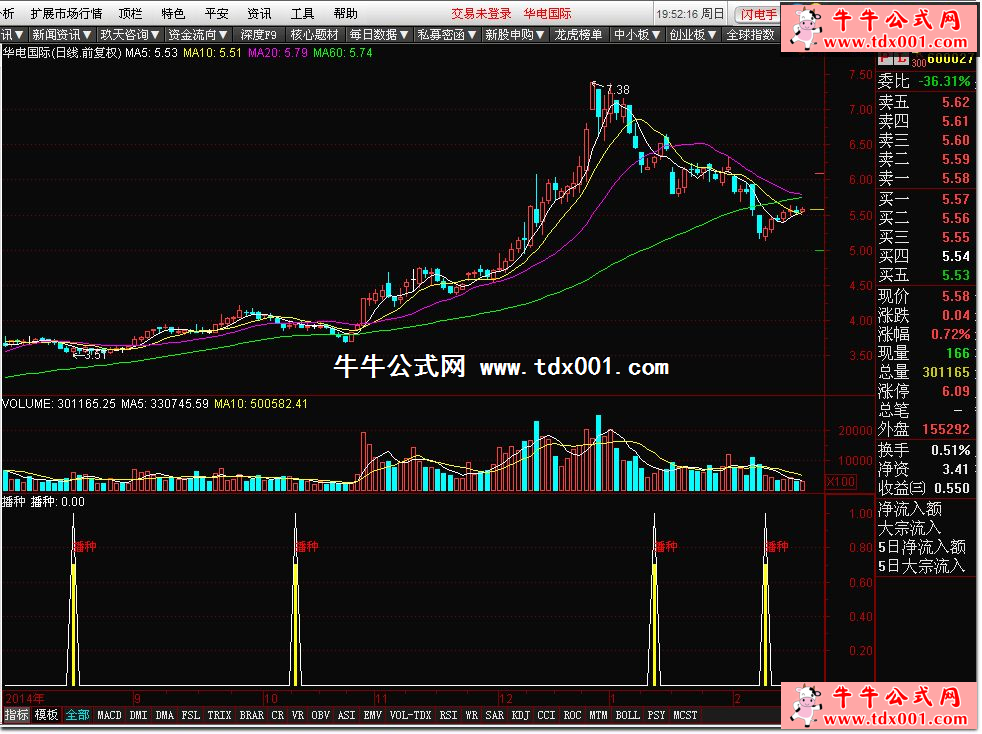Select the BOLL indicator
Viewport: 982px width, 734px height.
[x=627, y=715]
